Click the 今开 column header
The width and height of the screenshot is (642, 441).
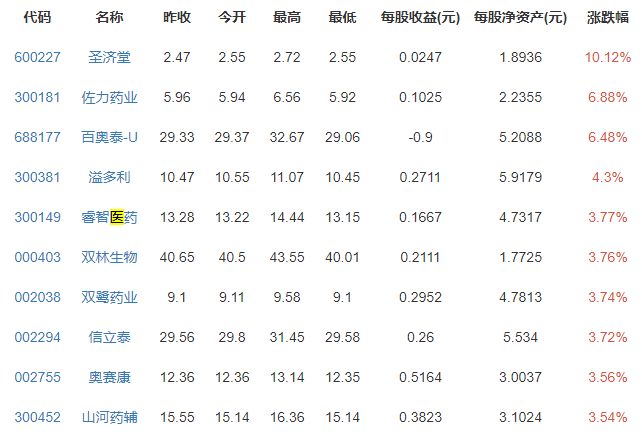[x=232, y=17]
